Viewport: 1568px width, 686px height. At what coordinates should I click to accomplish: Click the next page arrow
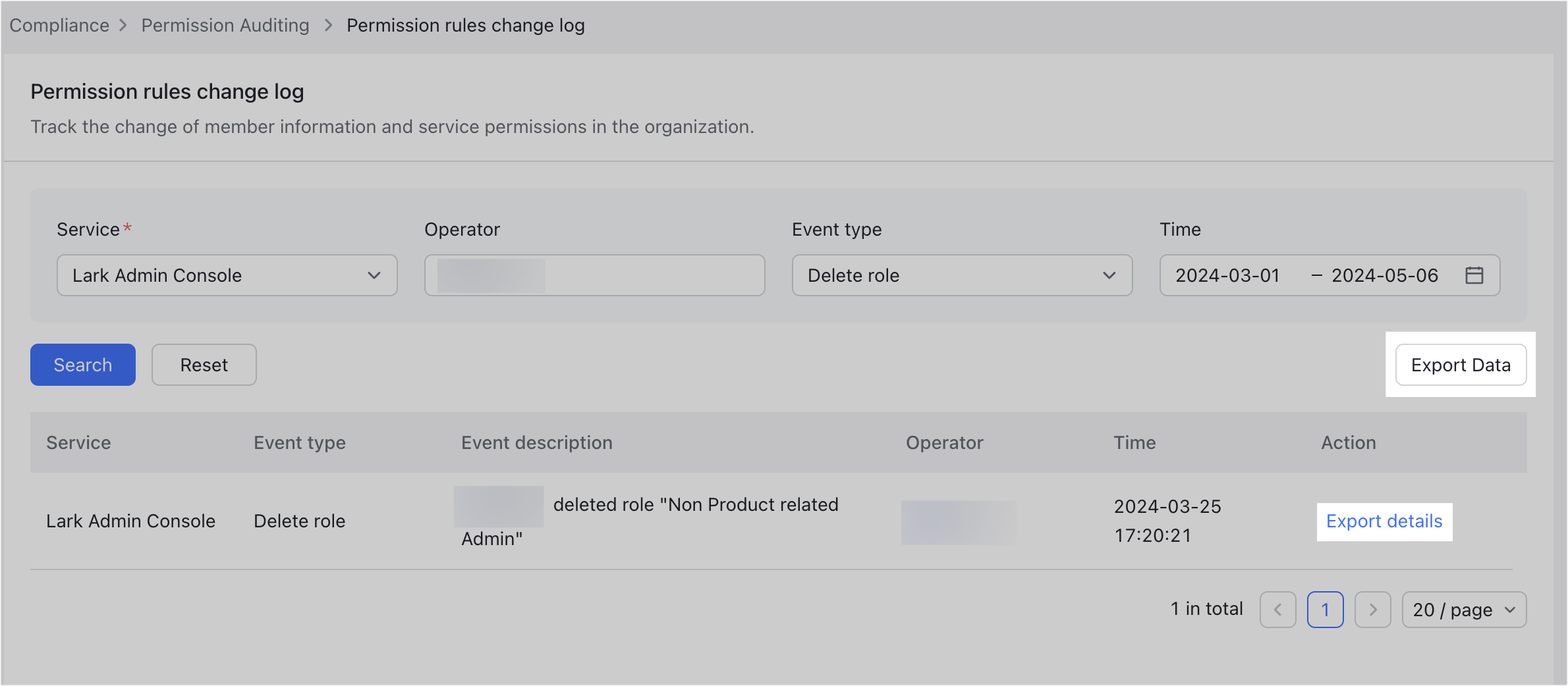tap(1373, 610)
